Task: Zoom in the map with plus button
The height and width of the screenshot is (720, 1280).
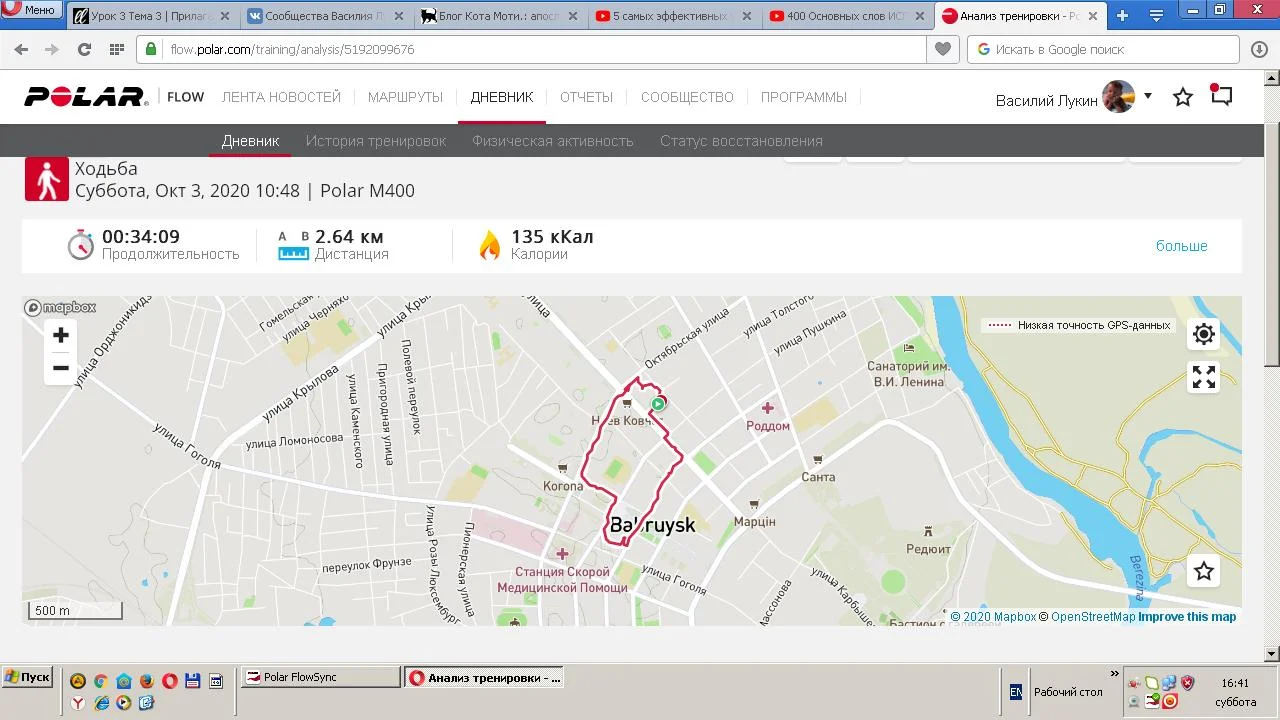Action: pos(61,335)
